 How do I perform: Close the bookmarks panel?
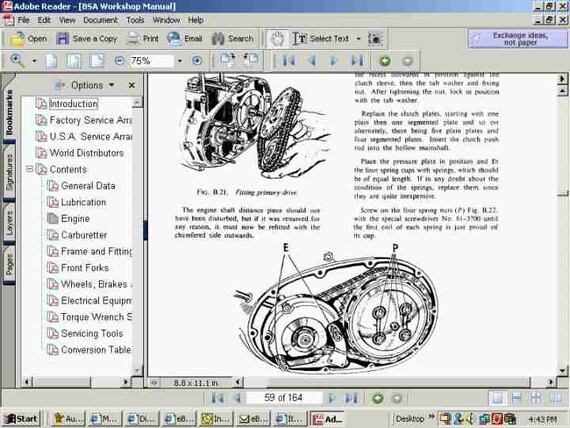(x=132, y=85)
